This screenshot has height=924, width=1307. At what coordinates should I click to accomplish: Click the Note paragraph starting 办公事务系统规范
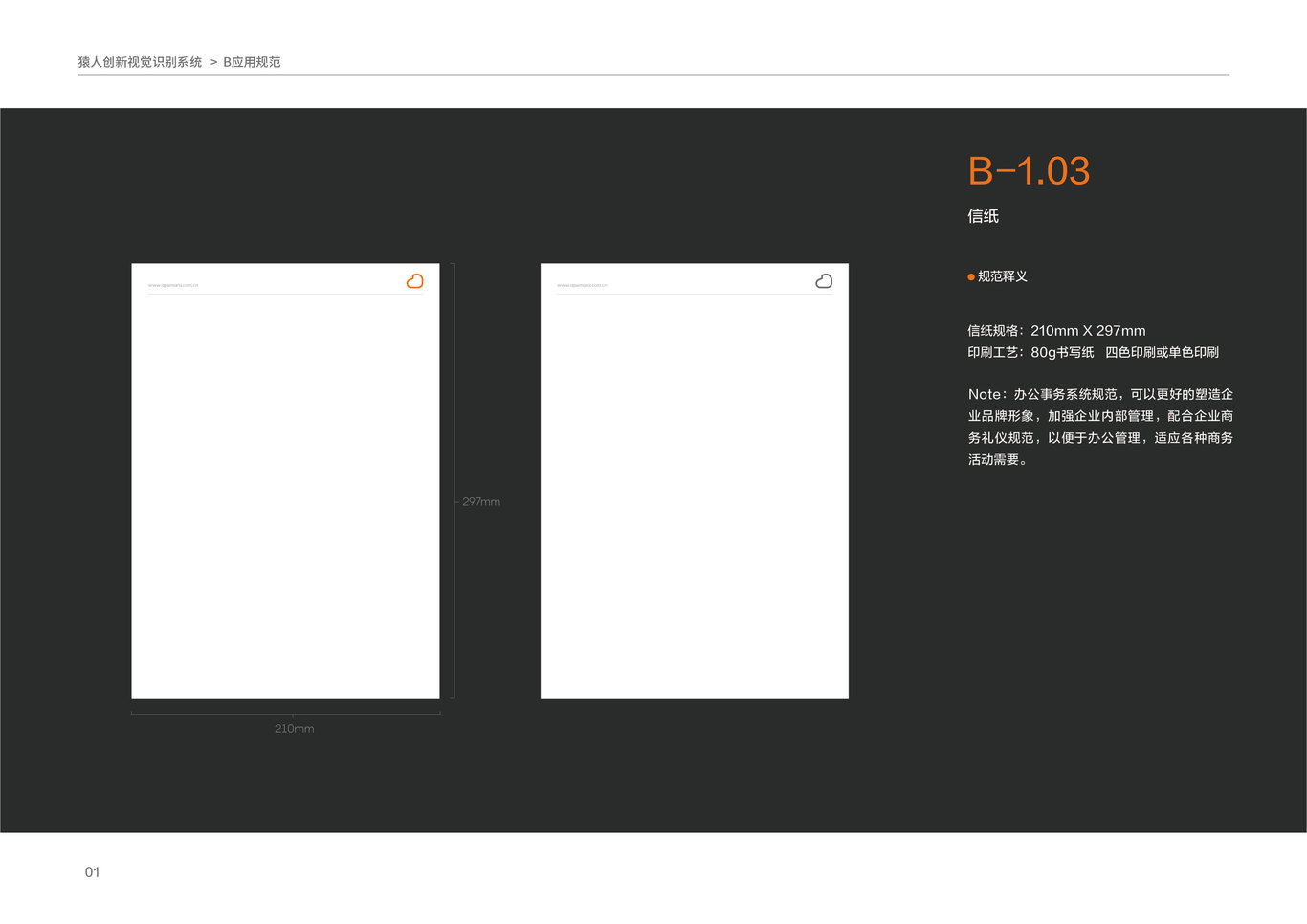1100,427
